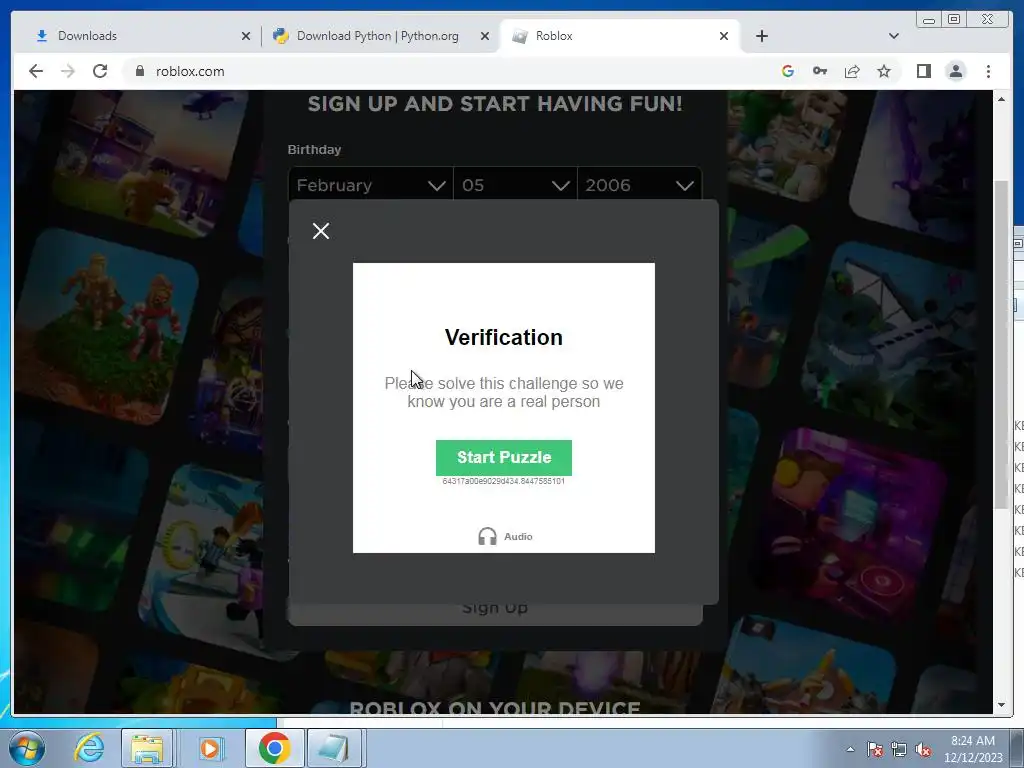Open the Chrome three-dot menu

(x=988, y=71)
